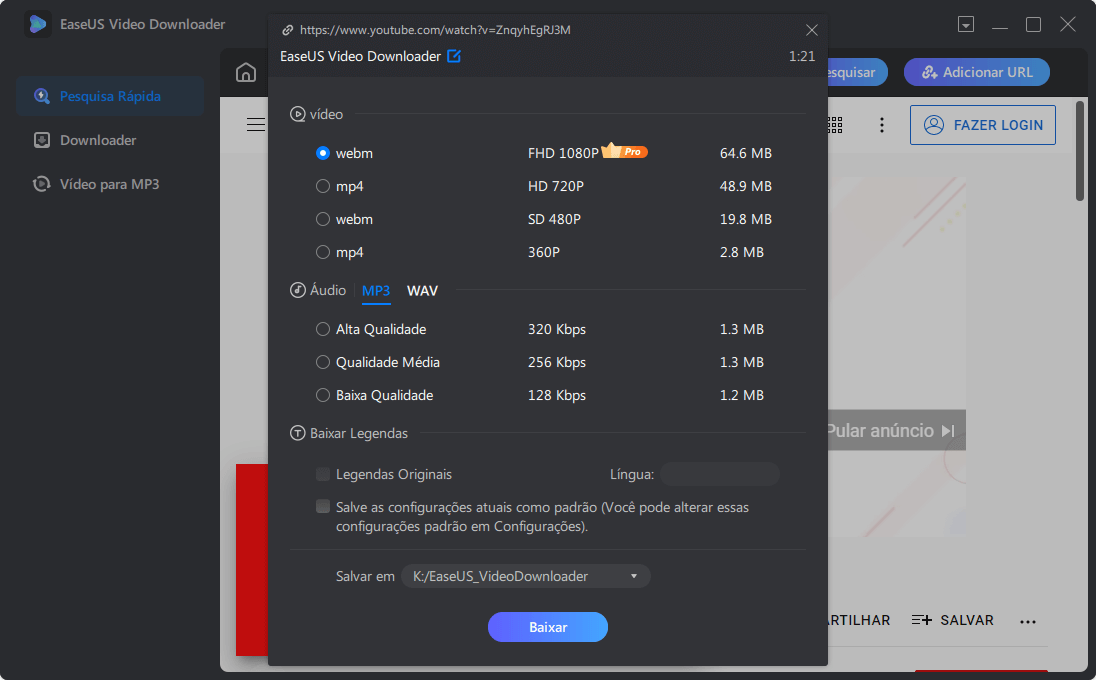Click the 2.8 MB size value
The width and height of the screenshot is (1096, 680).
click(742, 252)
